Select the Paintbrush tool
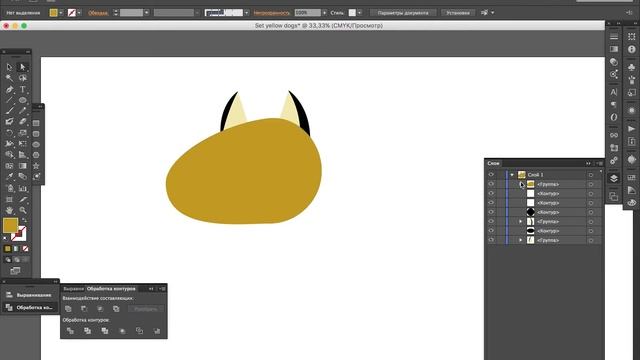640x360 pixels. point(9,111)
